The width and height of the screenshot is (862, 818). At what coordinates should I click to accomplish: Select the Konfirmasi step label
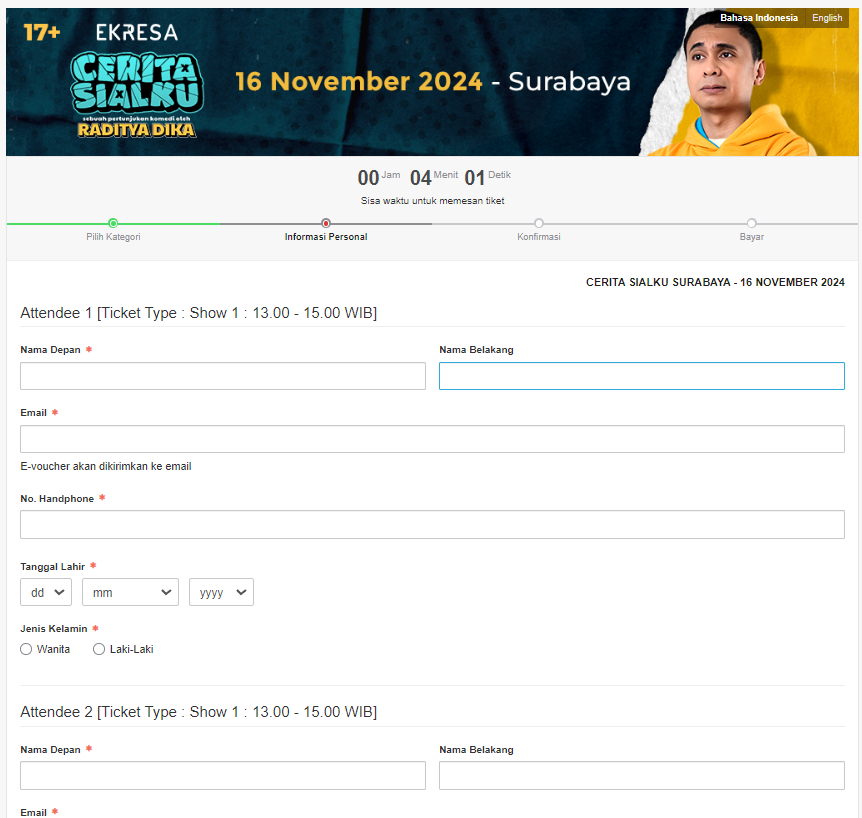(539, 237)
